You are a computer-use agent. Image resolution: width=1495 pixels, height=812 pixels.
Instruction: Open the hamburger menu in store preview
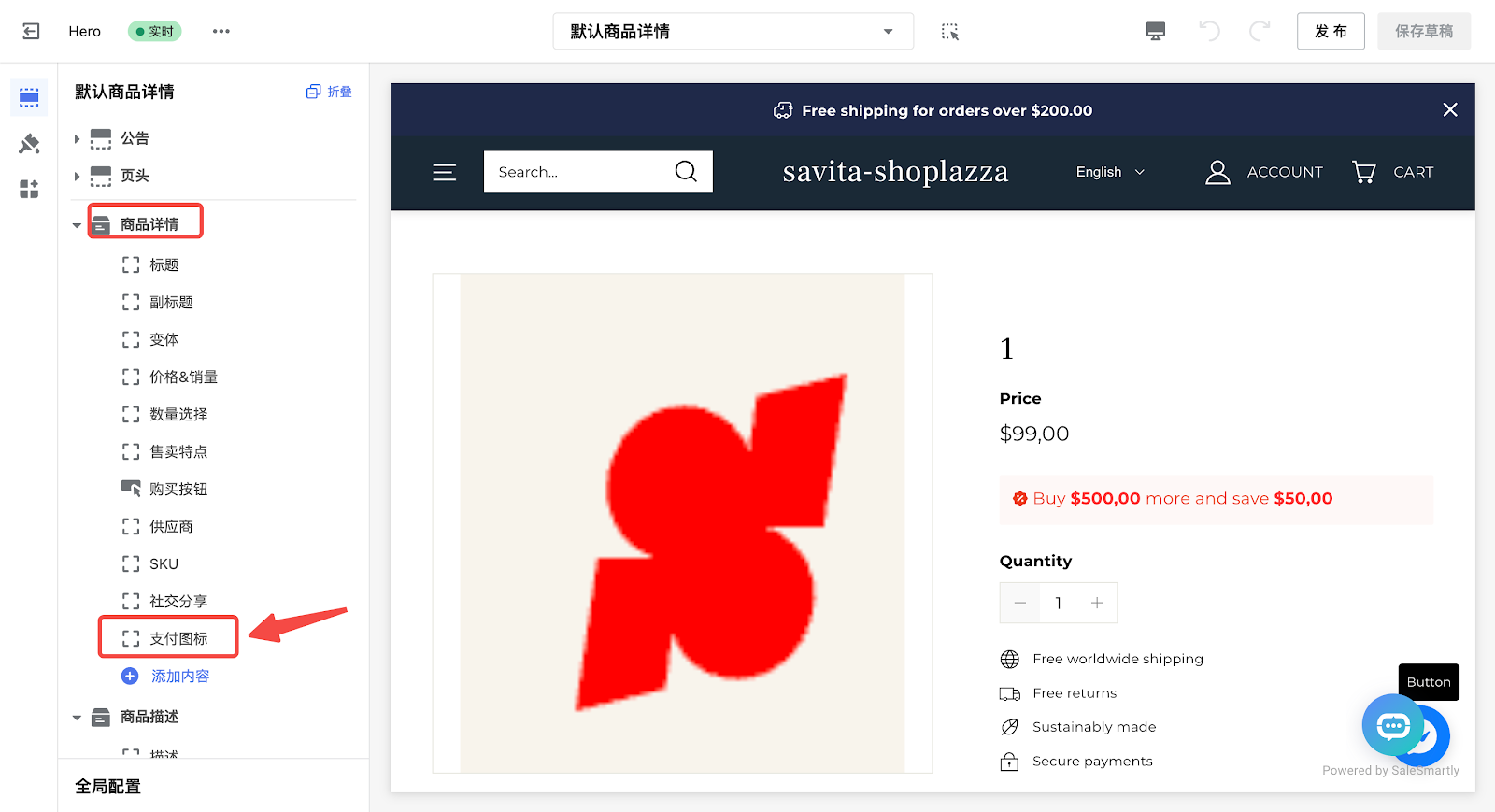click(445, 172)
